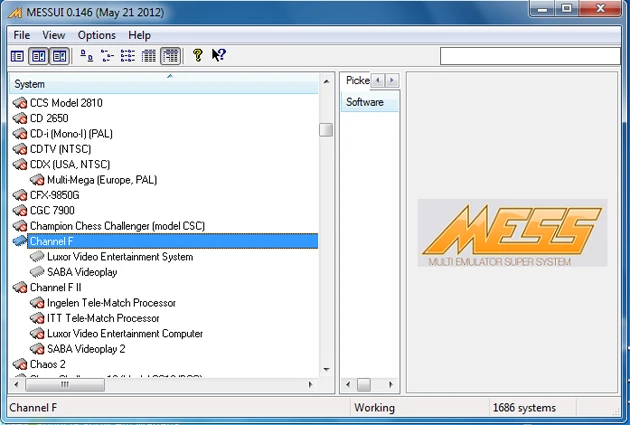The height and width of the screenshot is (425, 630).
Task: Click the system list vertical scrollbar thumb
Action: [x=326, y=130]
